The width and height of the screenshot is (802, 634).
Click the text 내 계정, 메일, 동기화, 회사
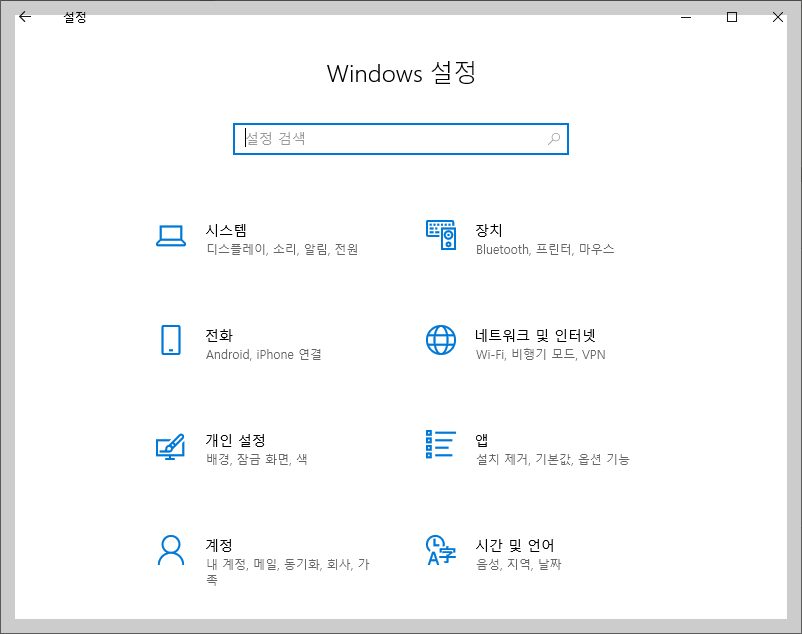[x=279, y=564]
